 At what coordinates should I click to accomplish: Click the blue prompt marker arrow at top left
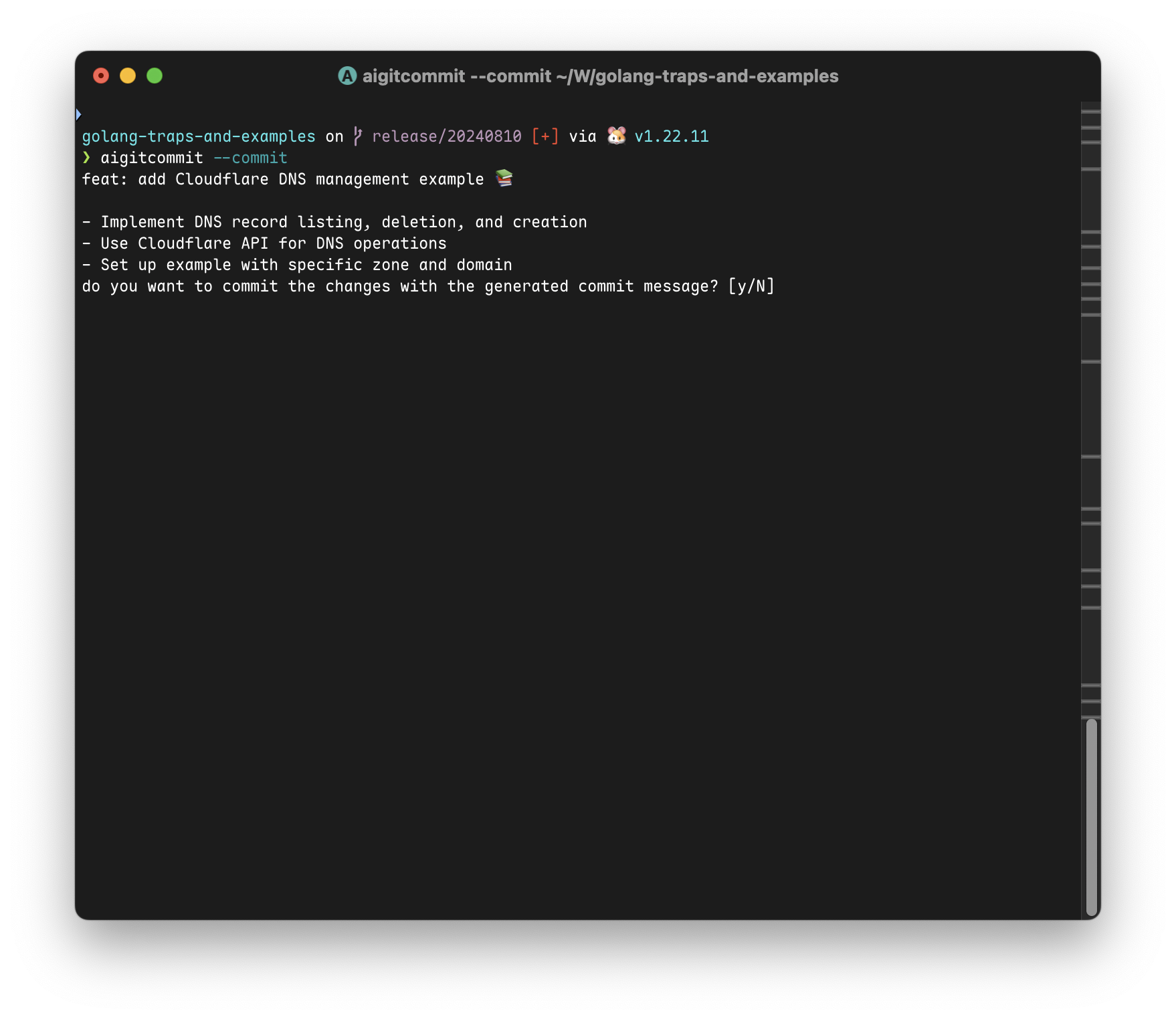[78, 114]
